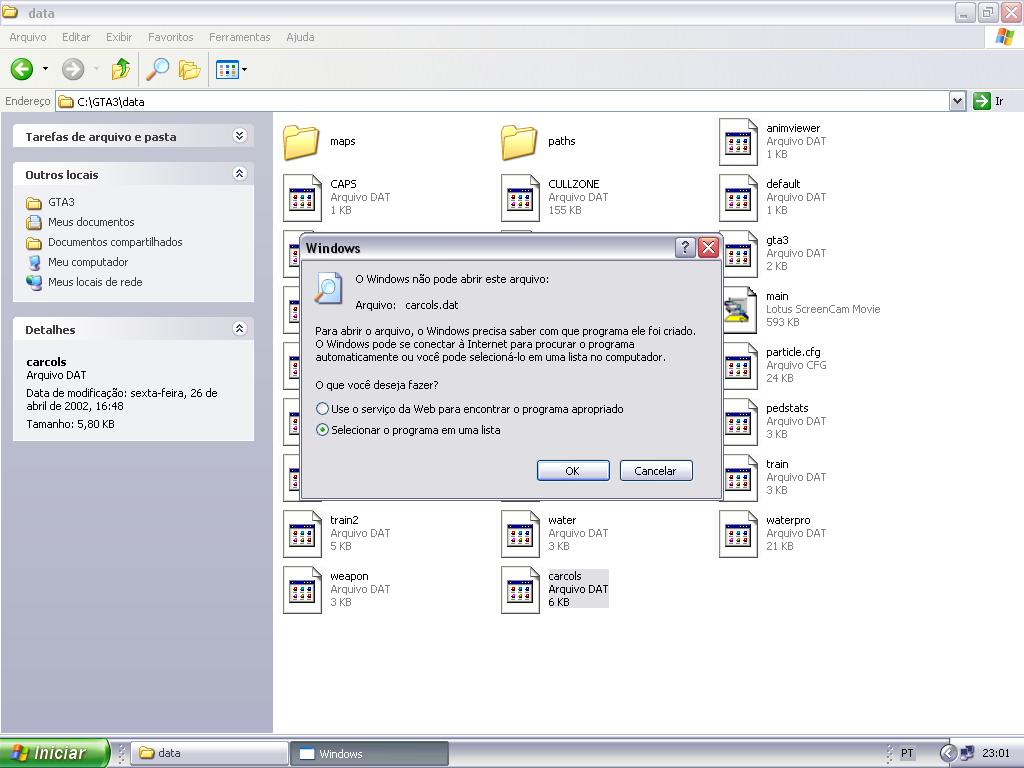
Task: Open the Exibir menu
Action: click(119, 37)
